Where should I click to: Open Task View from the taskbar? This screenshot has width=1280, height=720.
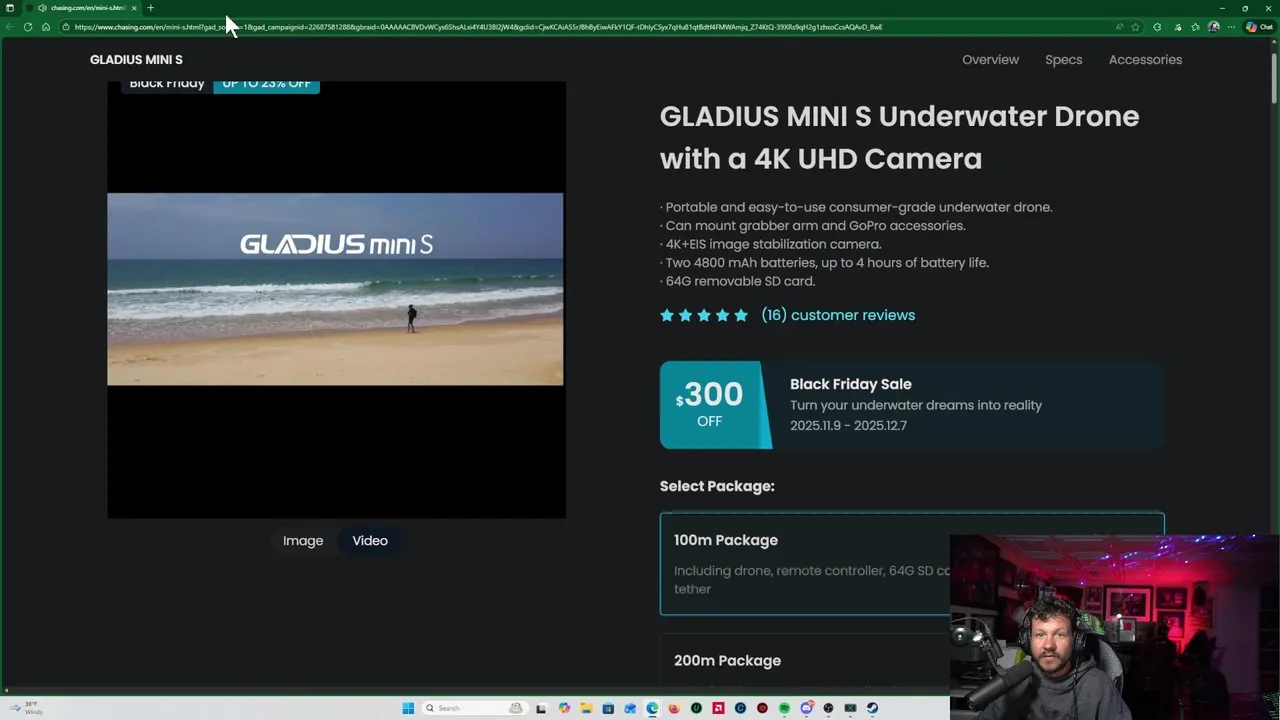click(541, 708)
